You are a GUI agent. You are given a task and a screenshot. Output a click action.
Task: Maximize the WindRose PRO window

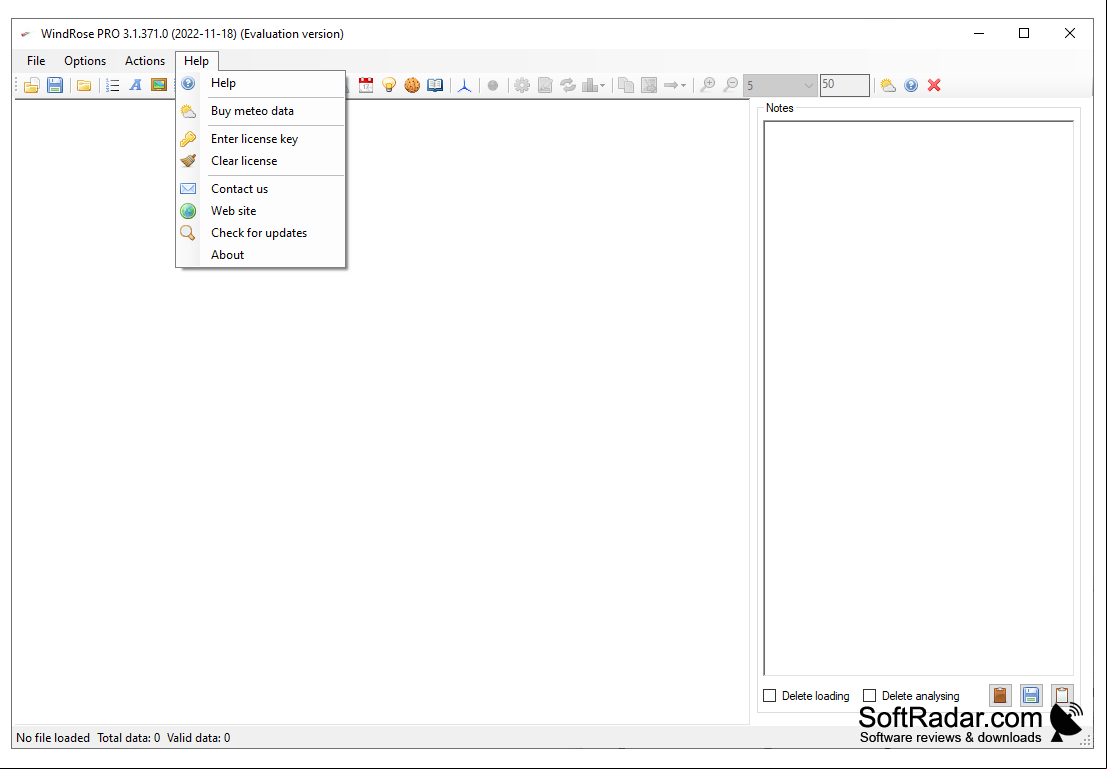coord(1024,33)
